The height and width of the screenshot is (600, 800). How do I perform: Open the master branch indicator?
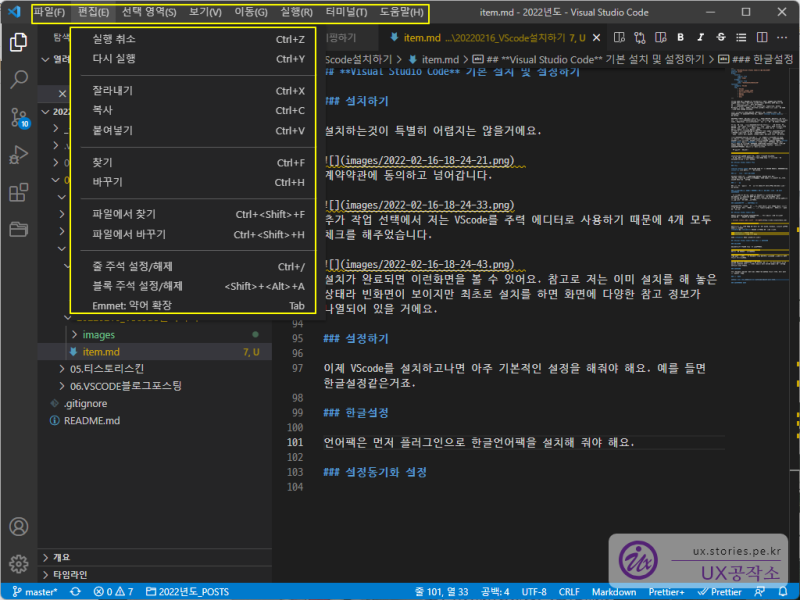(35, 591)
